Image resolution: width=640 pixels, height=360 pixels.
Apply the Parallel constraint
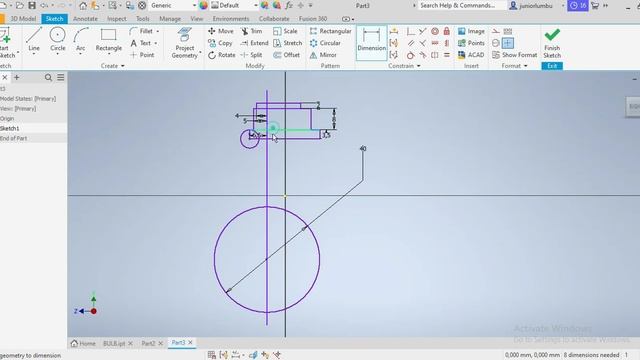coord(411,43)
